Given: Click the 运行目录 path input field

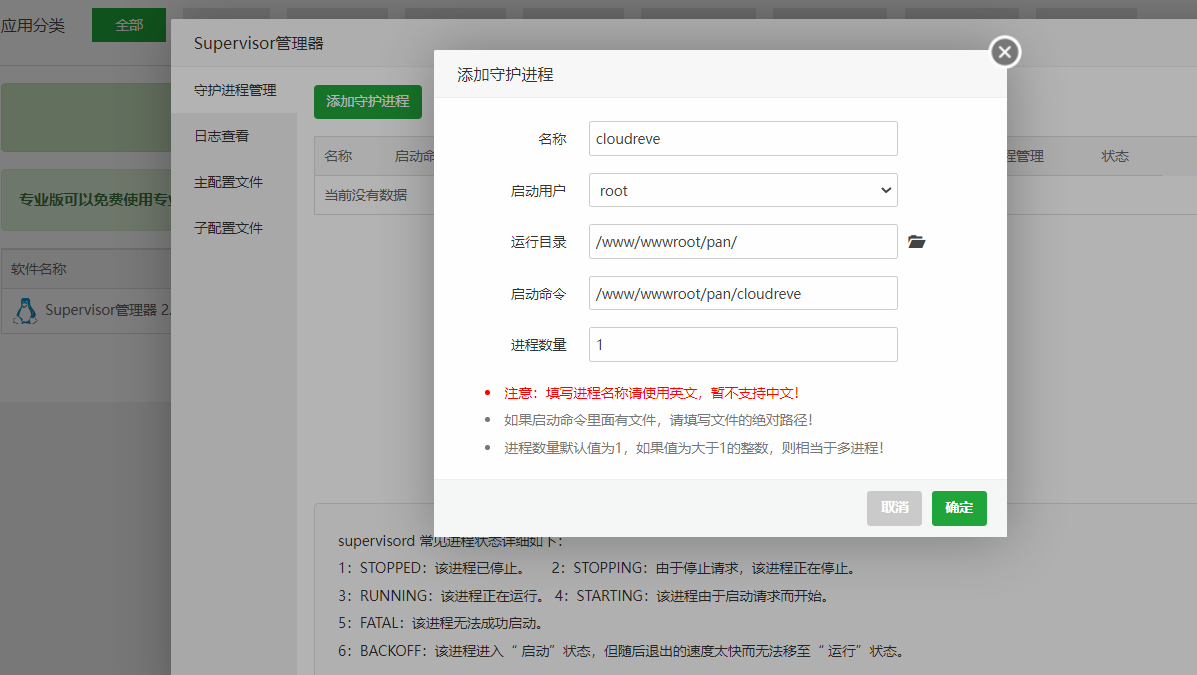Looking at the screenshot, I should click(743, 242).
